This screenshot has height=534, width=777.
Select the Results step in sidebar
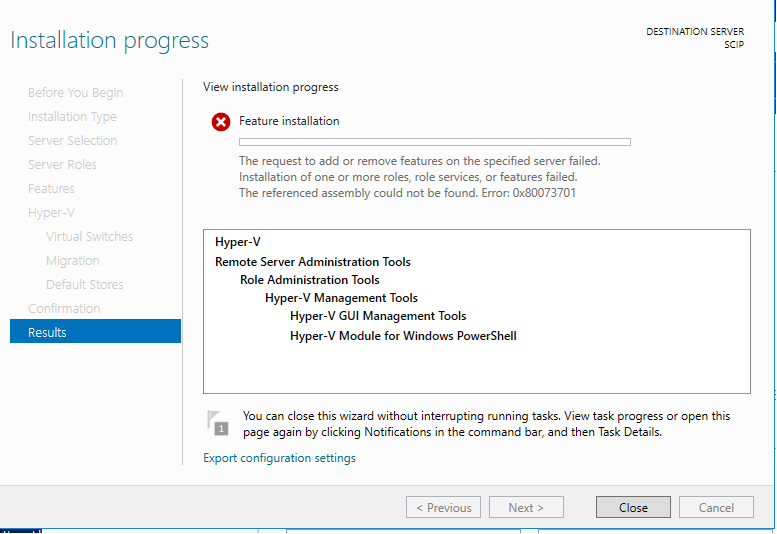(x=95, y=331)
